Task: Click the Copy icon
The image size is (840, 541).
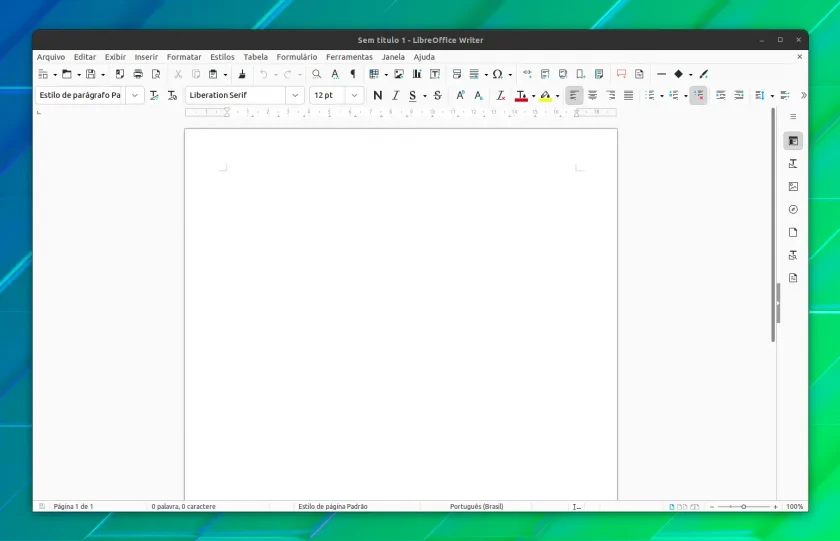Action: pyautogui.click(x=196, y=74)
